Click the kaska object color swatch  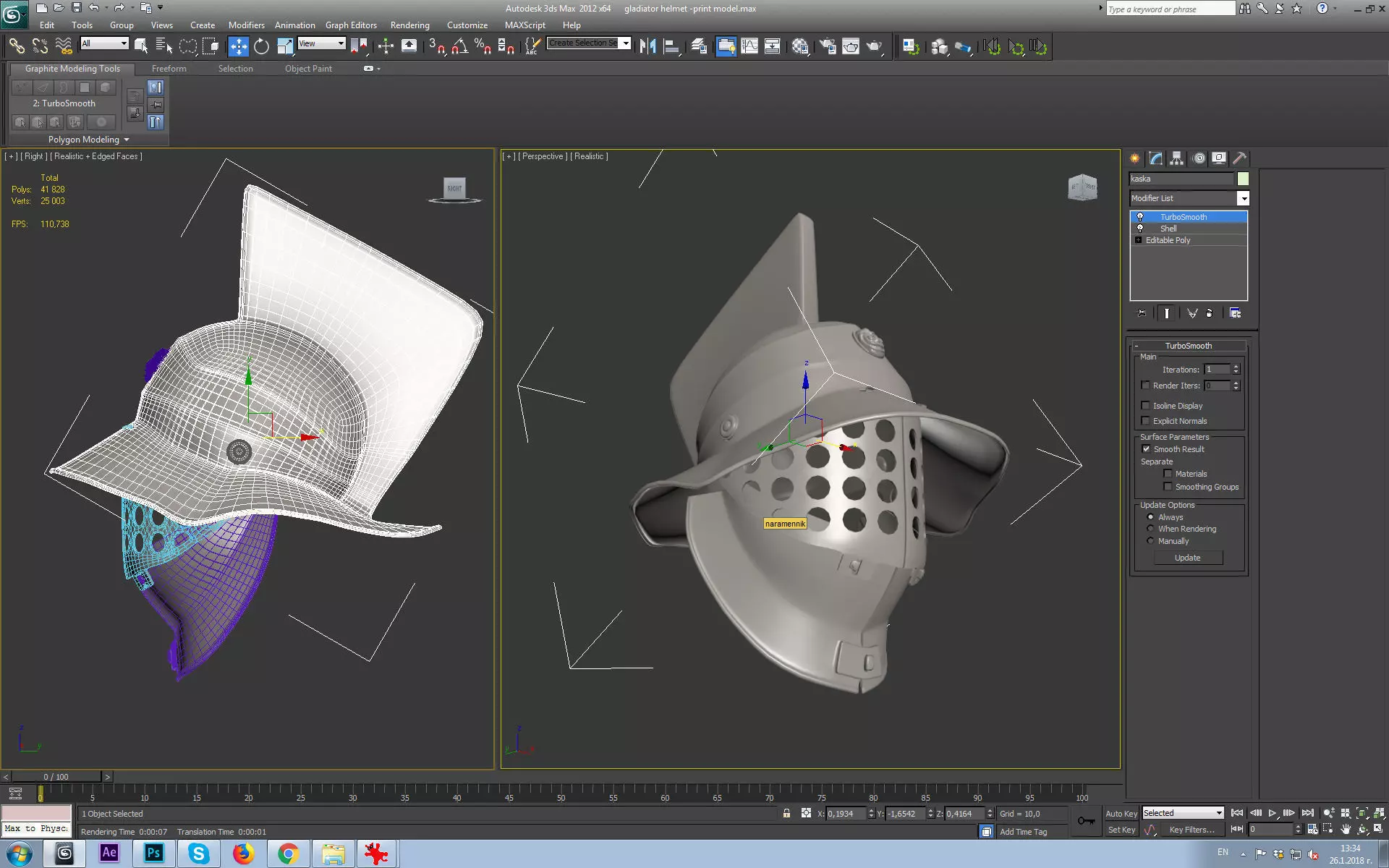tap(1243, 179)
